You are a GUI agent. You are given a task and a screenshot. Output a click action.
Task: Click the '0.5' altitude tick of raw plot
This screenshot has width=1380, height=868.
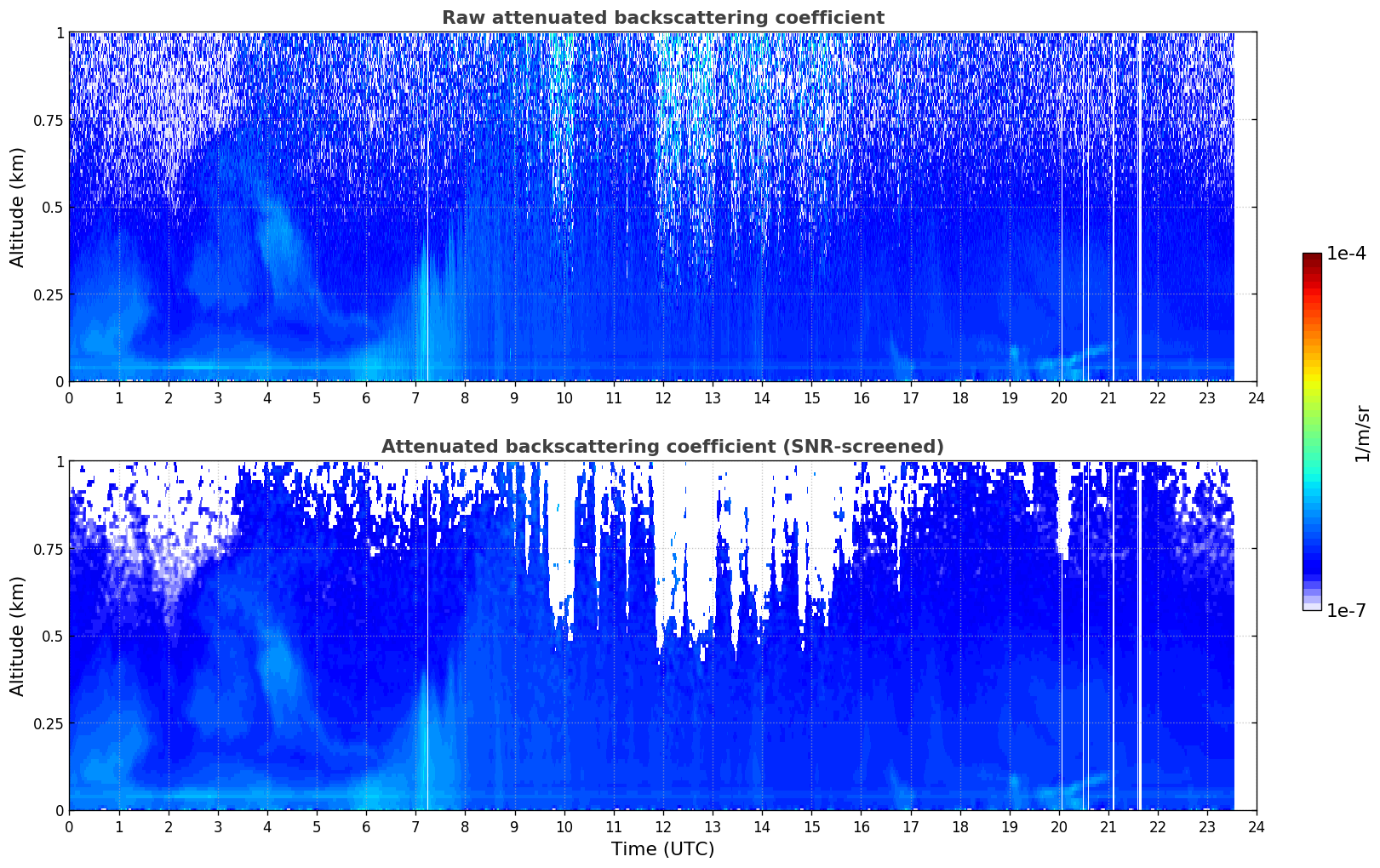[52, 208]
